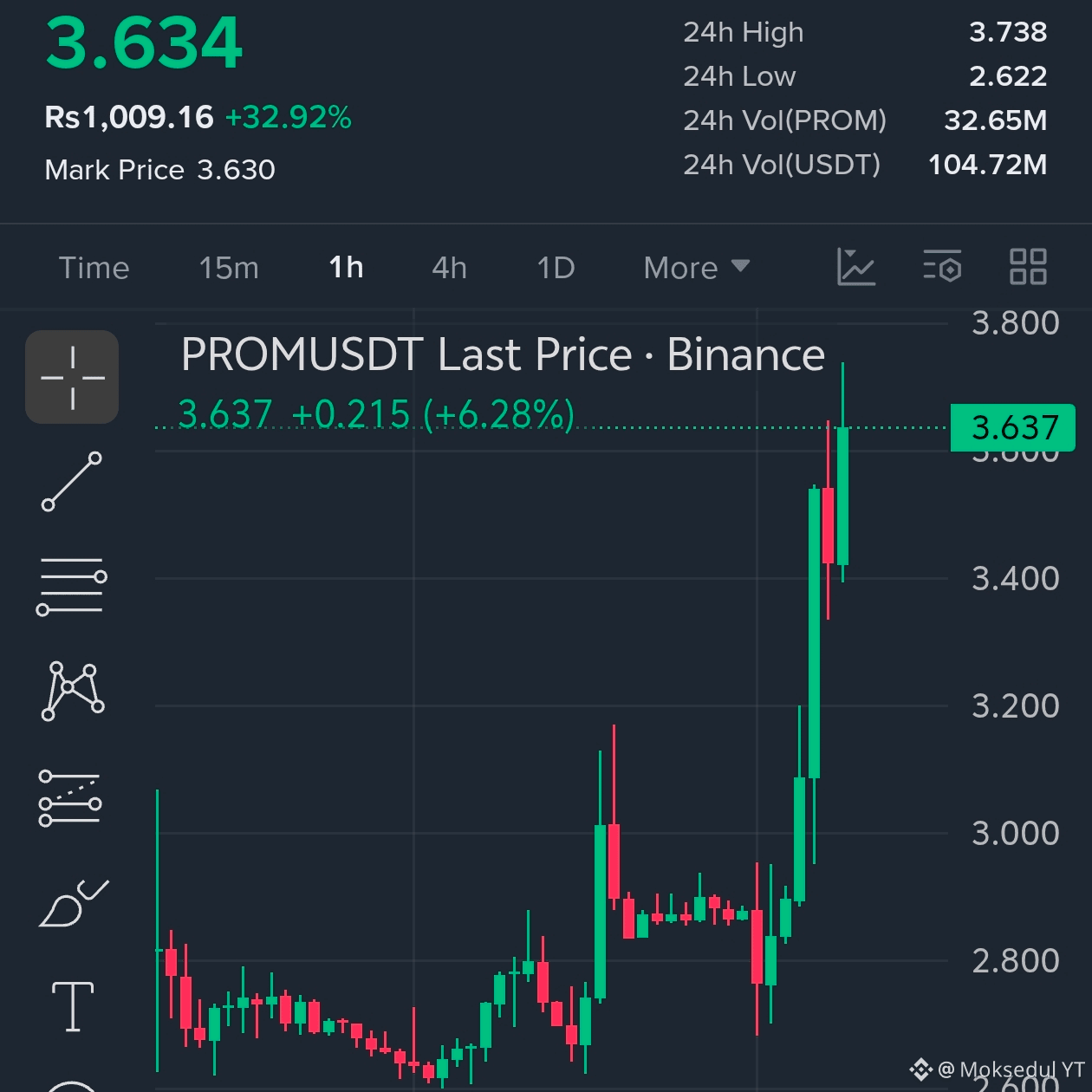The image size is (1092, 1092).
Task: Click the 3.200 price axis label
Action: [1016, 705]
